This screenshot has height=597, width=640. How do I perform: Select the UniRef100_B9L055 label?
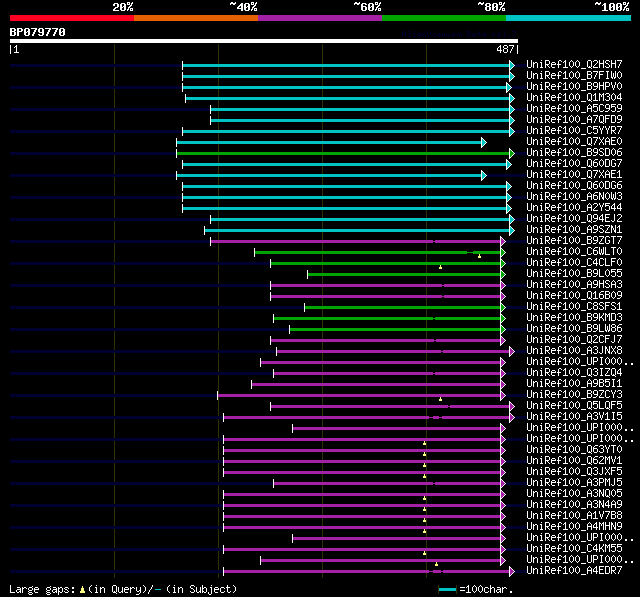574,274
